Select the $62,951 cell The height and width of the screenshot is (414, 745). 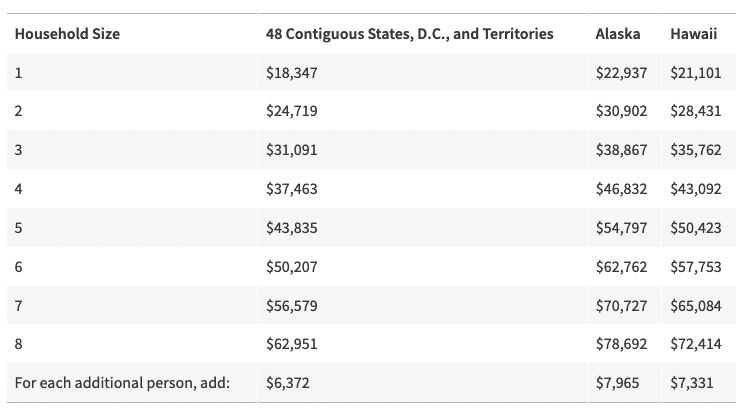291,344
